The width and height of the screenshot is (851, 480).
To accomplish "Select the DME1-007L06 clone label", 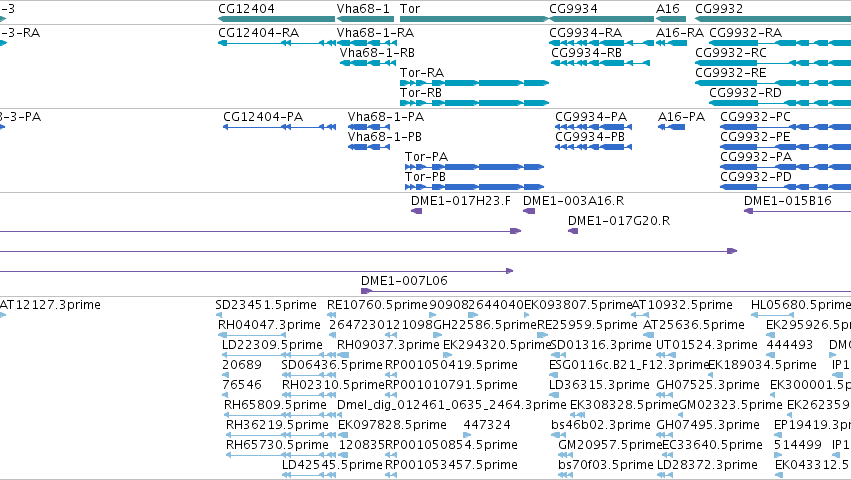I will 404,281.
